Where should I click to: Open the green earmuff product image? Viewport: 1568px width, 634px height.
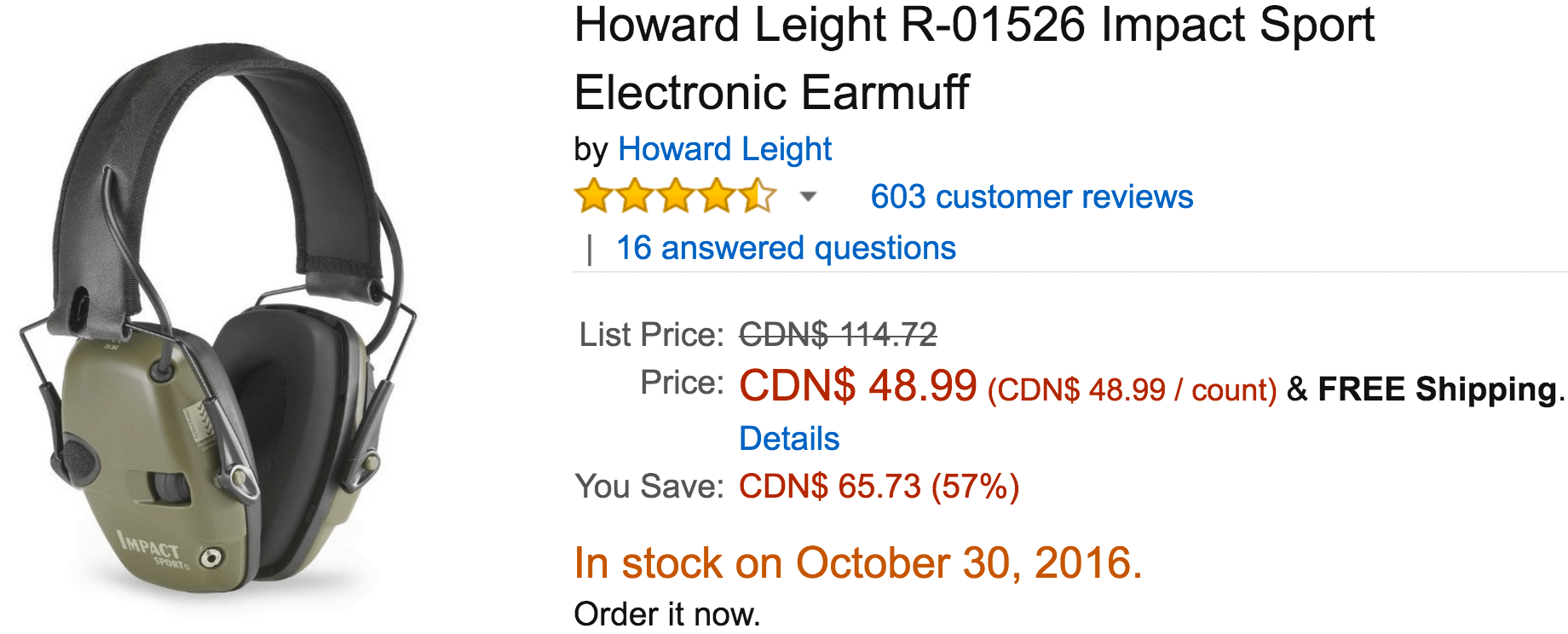tap(218, 322)
